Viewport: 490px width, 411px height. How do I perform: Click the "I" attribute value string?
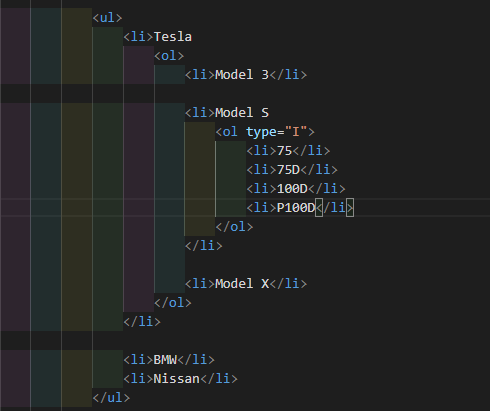[x=296, y=132]
